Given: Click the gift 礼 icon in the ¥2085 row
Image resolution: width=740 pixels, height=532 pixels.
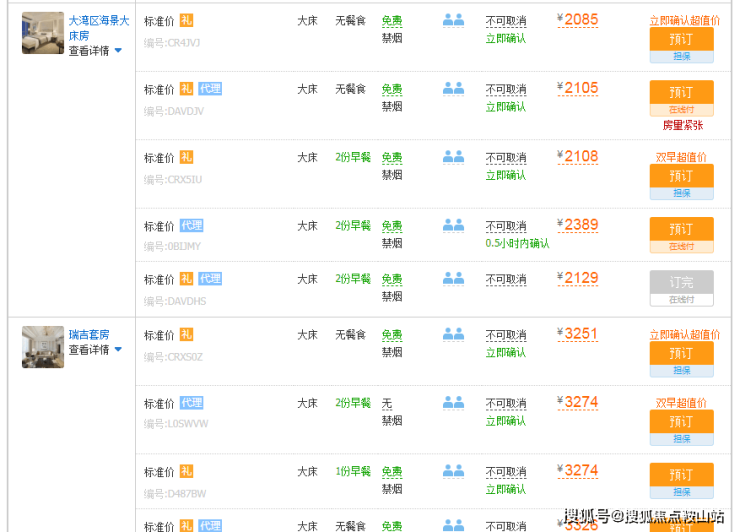Looking at the screenshot, I should (x=187, y=20).
